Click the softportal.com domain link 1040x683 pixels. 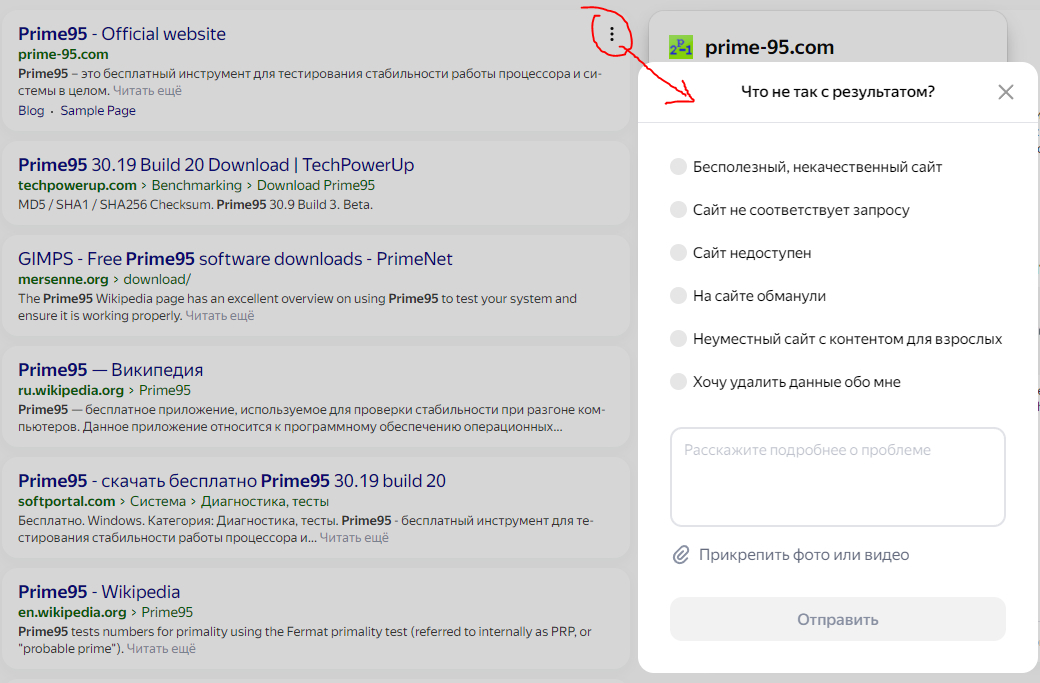[66, 501]
